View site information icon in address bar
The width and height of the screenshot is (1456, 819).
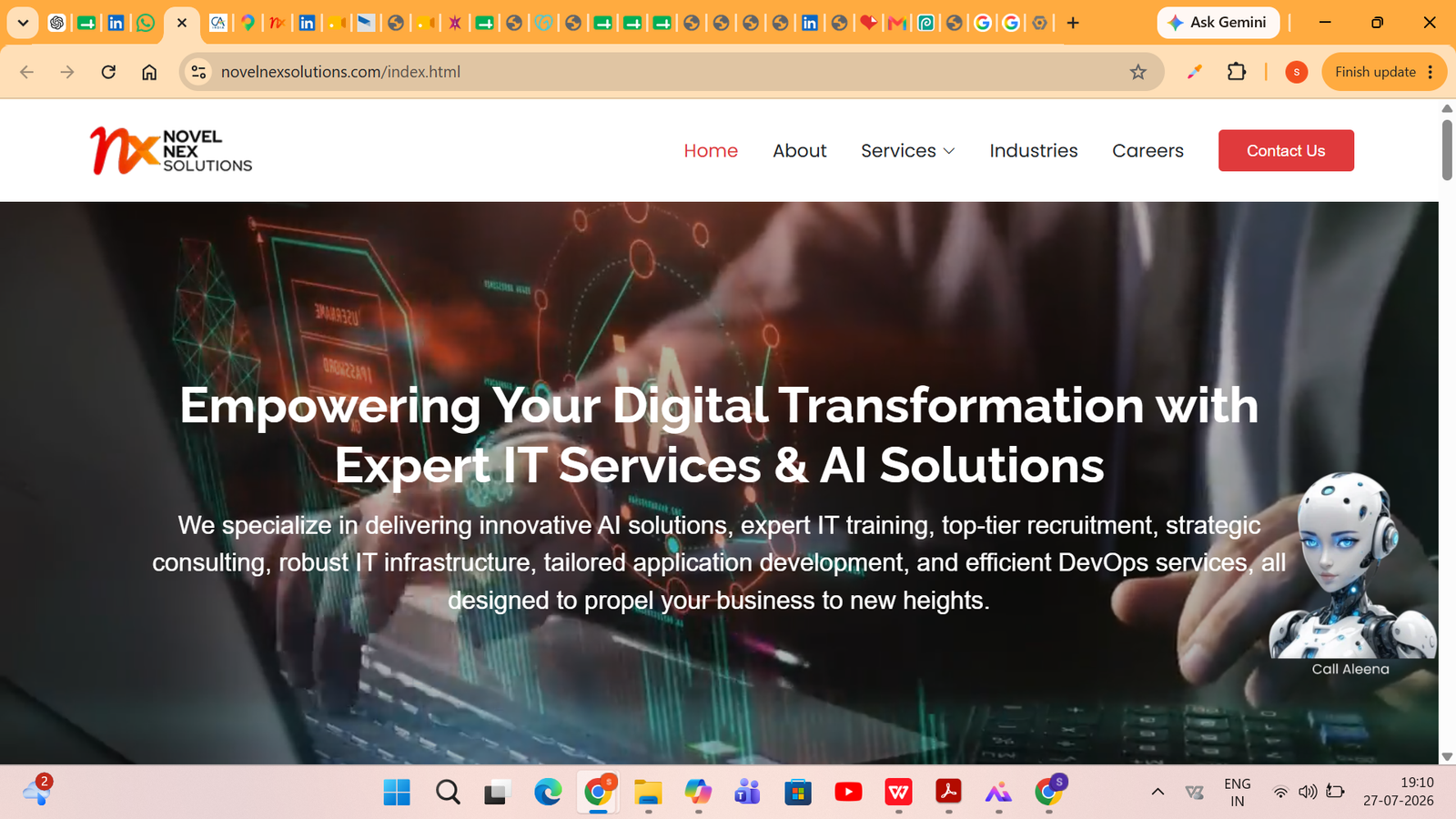pyautogui.click(x=198, y=72)
